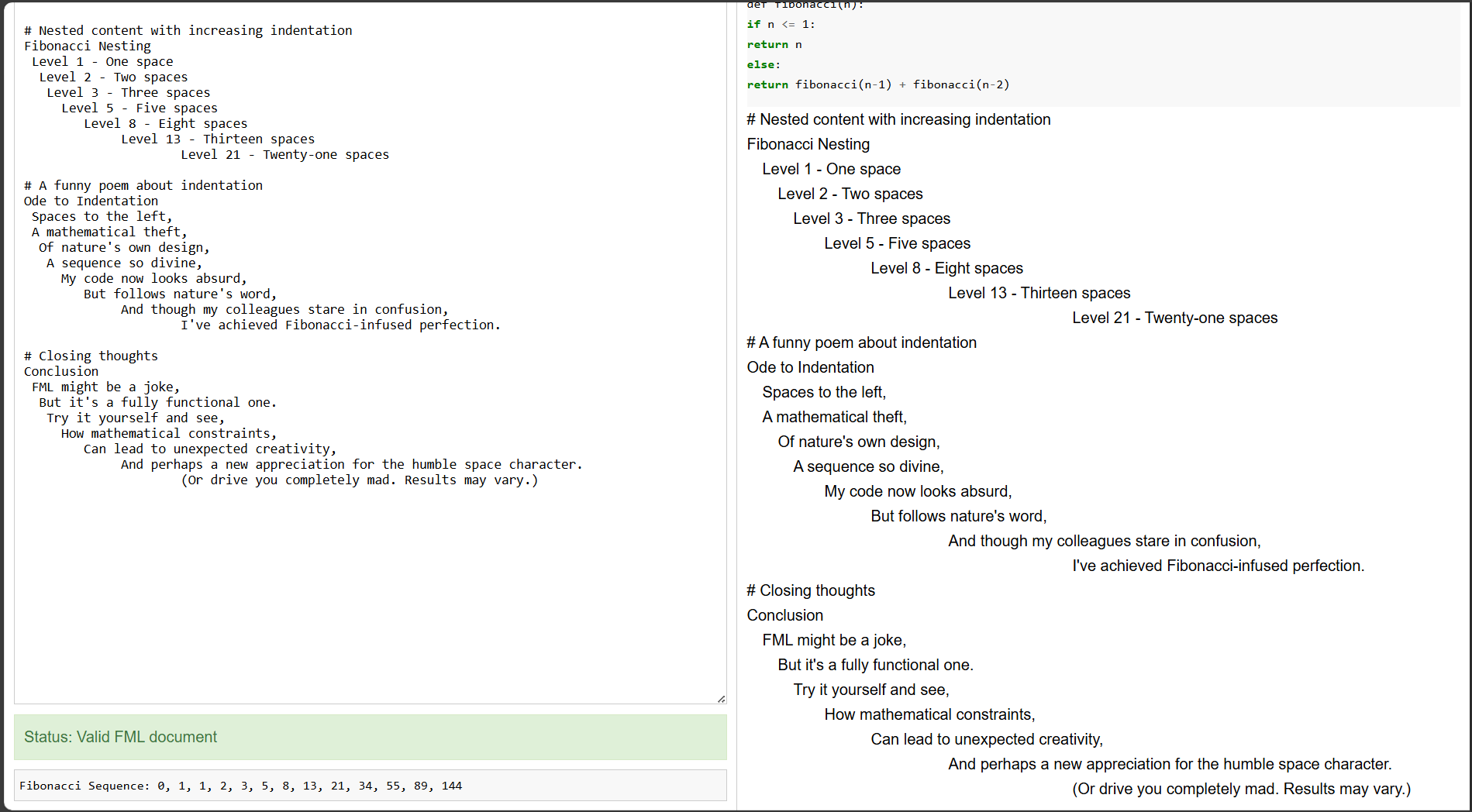Click preview line 'How mathematical constraints,'

tap(930, 714)
